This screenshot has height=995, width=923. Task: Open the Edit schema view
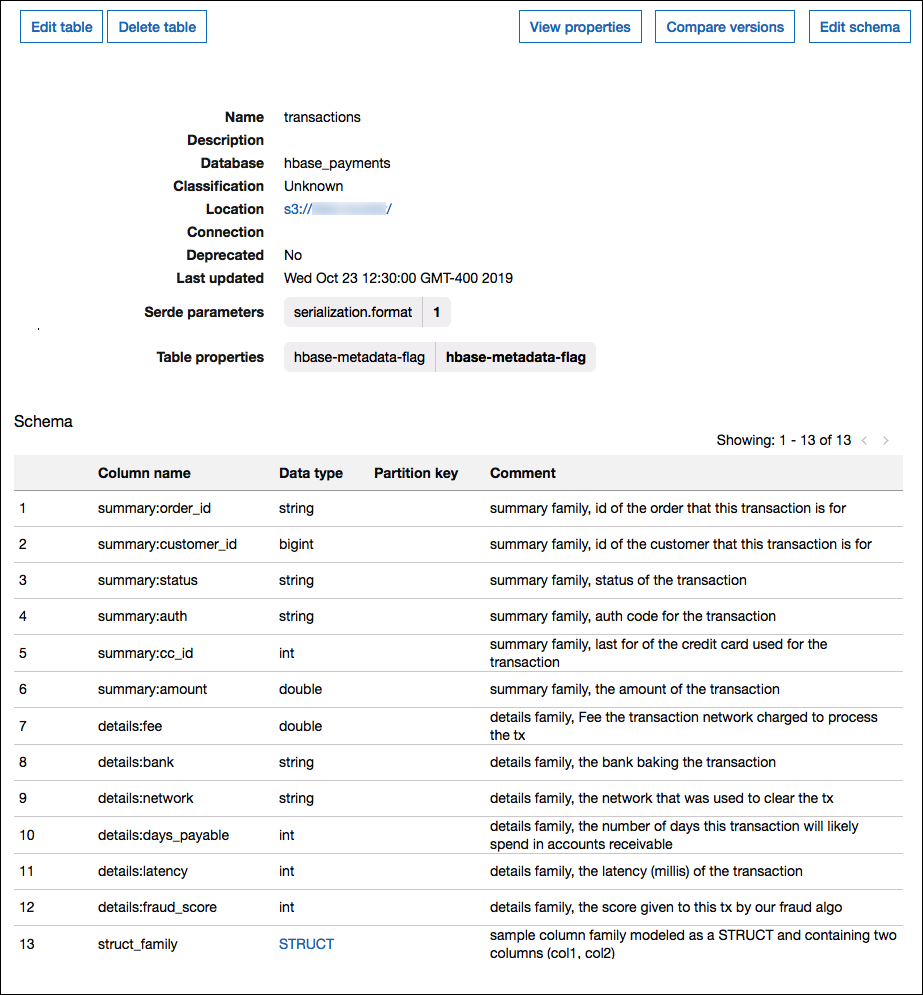859,26
